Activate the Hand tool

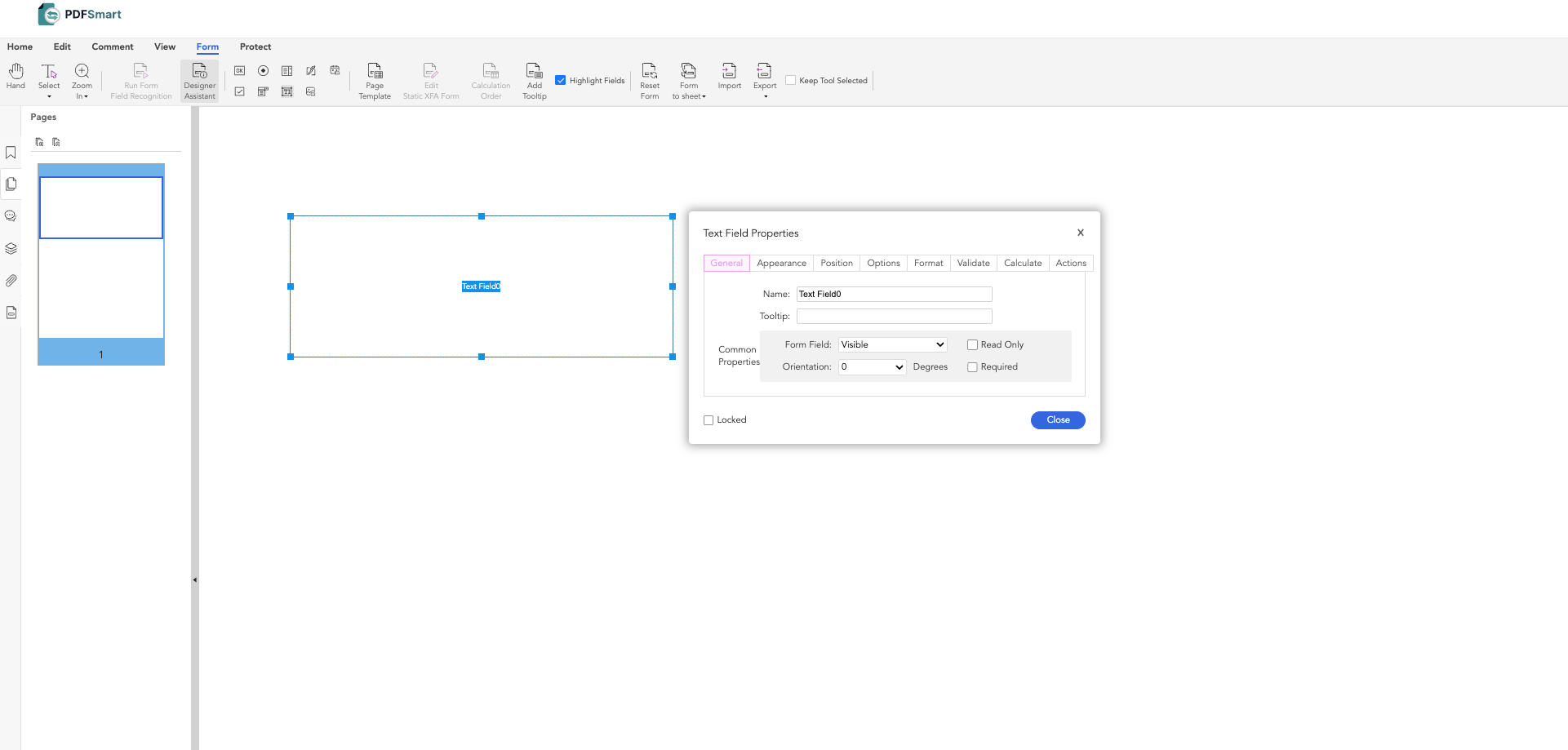pyautogui.click(x=16, y=79)
